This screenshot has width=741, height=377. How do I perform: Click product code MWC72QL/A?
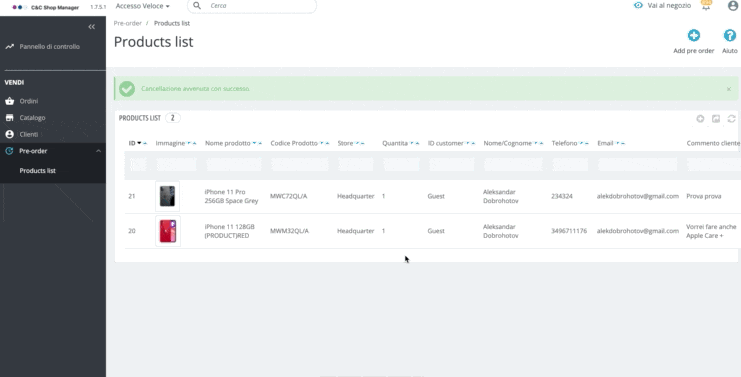(288, 196)
